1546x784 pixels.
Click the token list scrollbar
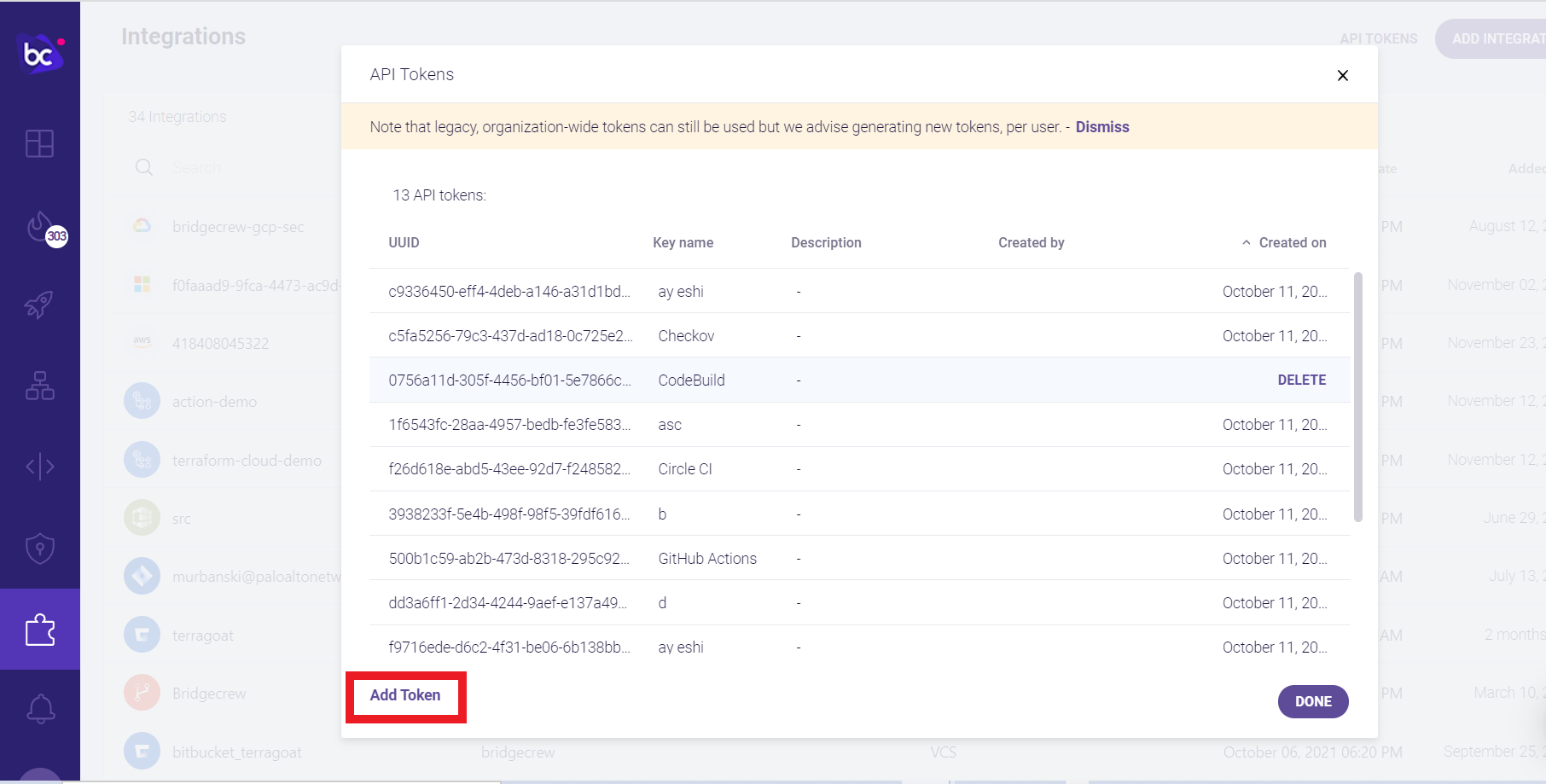click(x=1358, y=397)
